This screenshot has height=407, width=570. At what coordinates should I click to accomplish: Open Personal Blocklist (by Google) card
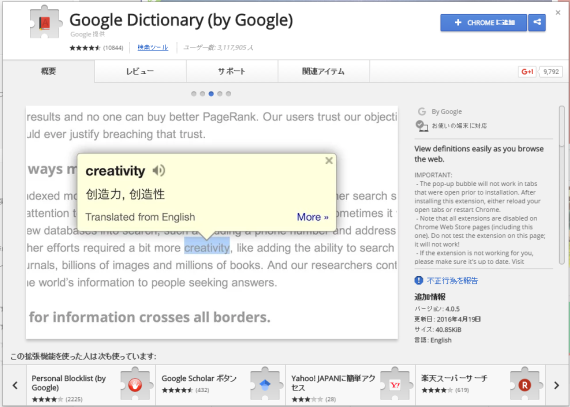[x=91, y=386]
